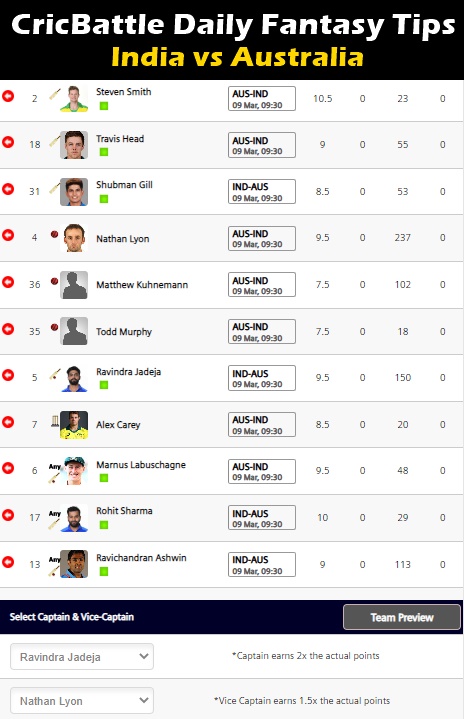
Task: Click the all-rounder icon beside Ravindra Jadeja
Action: point(55,374)
